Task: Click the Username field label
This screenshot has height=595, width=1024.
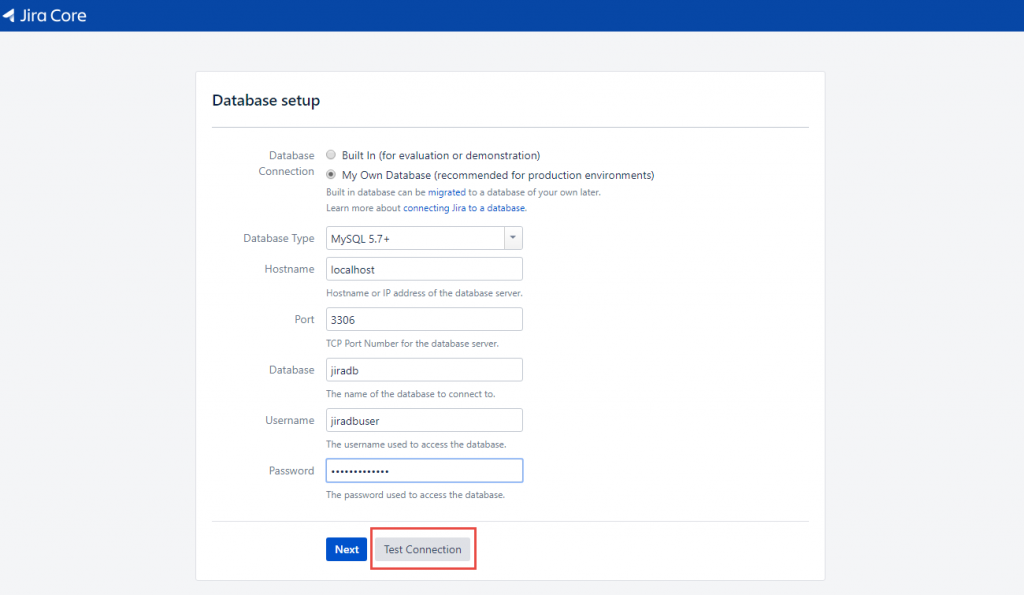Action: [290, 420]
